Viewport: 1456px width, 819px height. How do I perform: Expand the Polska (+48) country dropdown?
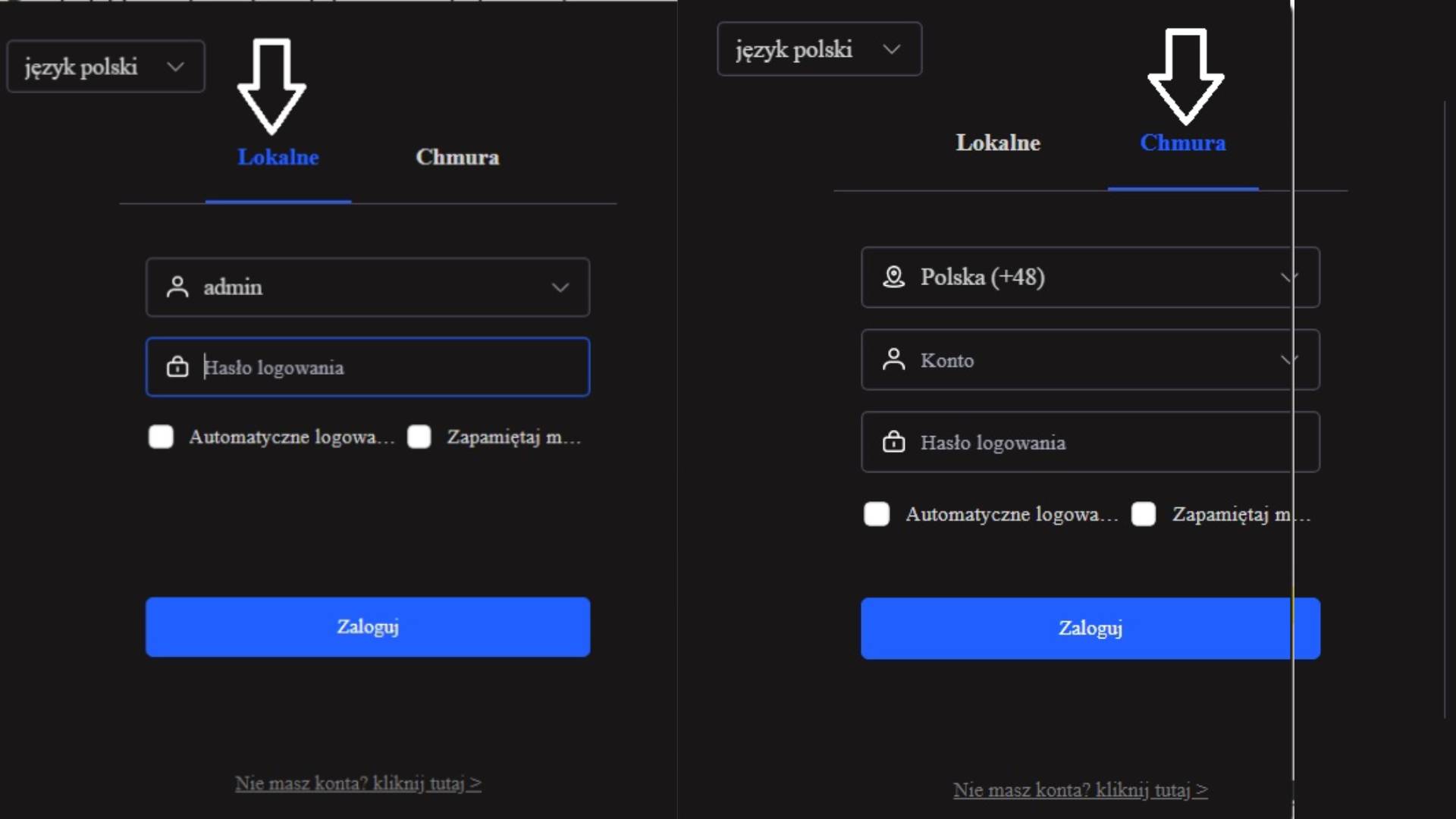point(1090,277)
